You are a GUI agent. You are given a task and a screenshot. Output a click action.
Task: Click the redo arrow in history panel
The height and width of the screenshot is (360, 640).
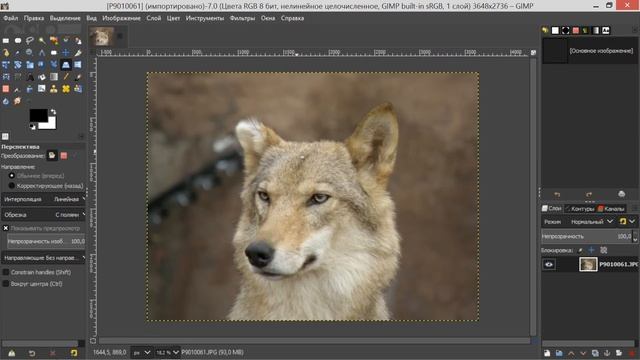tap(589, 194)
